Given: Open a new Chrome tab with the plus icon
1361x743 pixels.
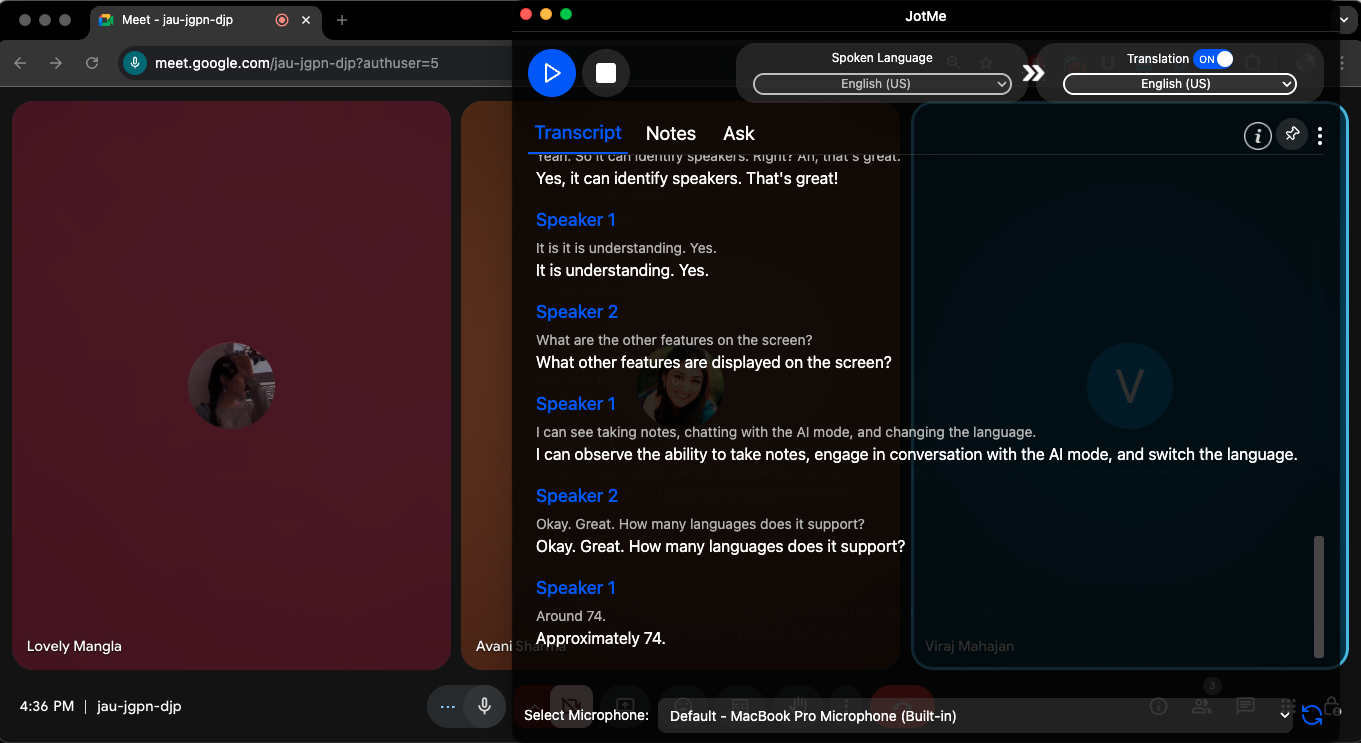Looking at the screenshot, I should point(342,20).
